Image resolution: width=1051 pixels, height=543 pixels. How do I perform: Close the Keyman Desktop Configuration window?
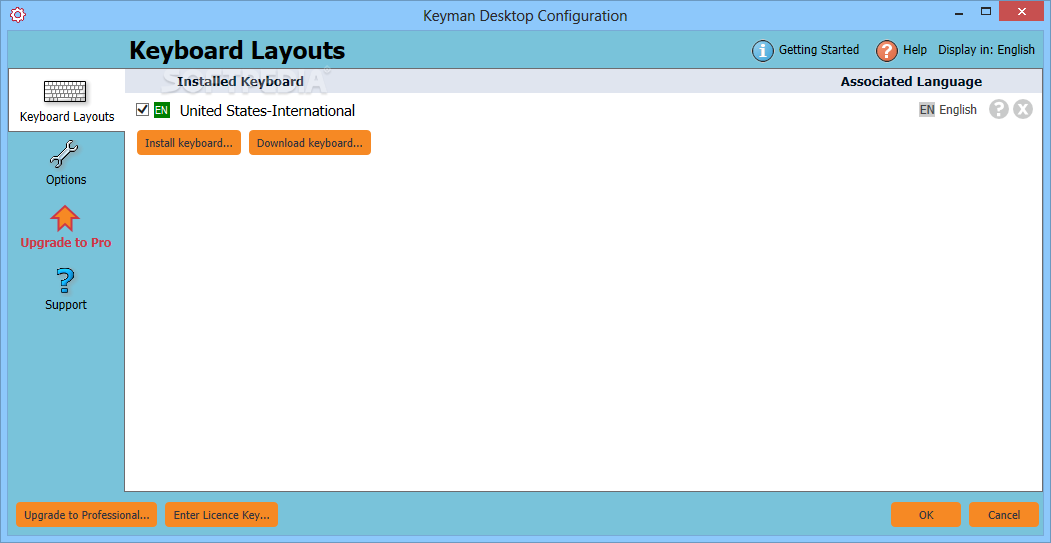click(1021, 11)
